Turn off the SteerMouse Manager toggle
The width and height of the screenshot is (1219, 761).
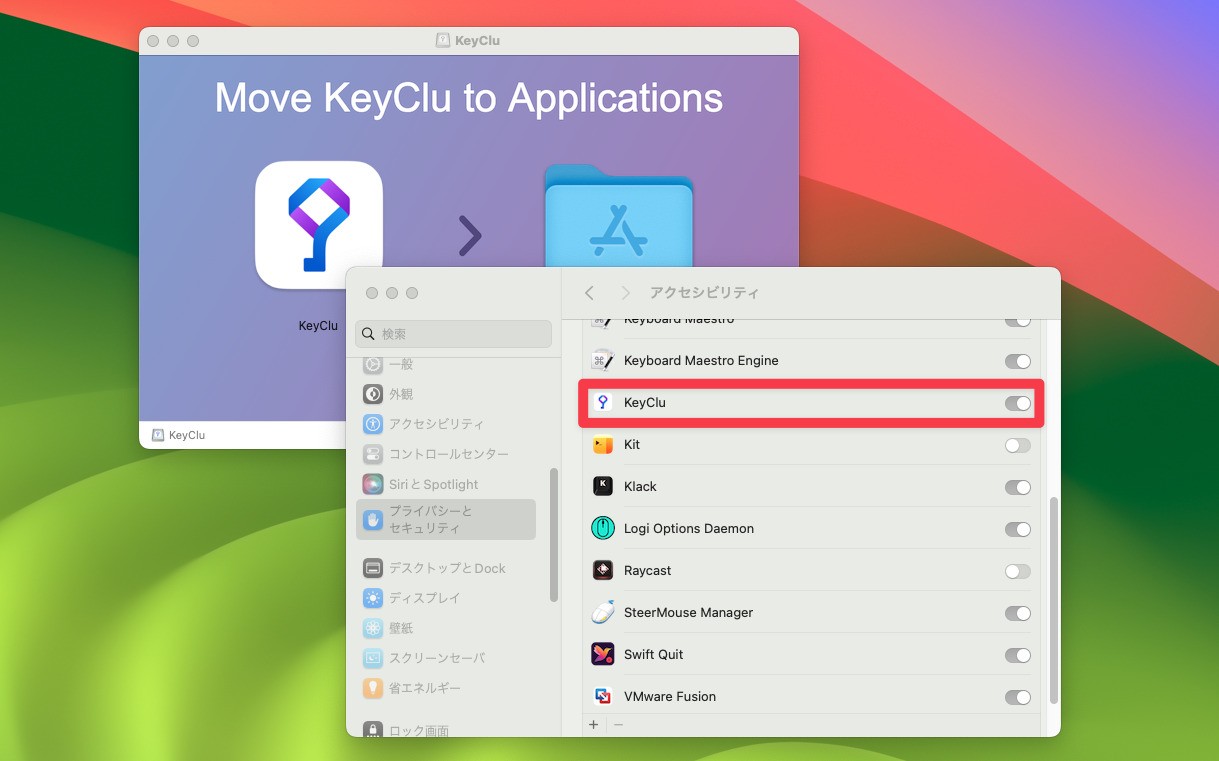(x=1018, y=613)
